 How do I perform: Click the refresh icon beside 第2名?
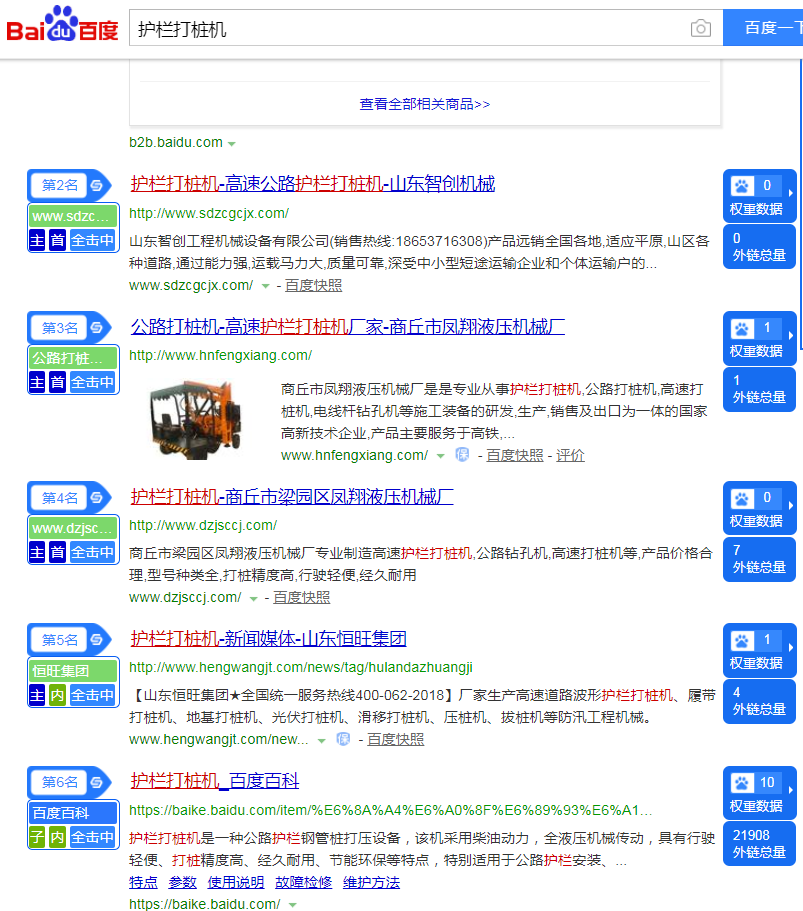[97, 185]
